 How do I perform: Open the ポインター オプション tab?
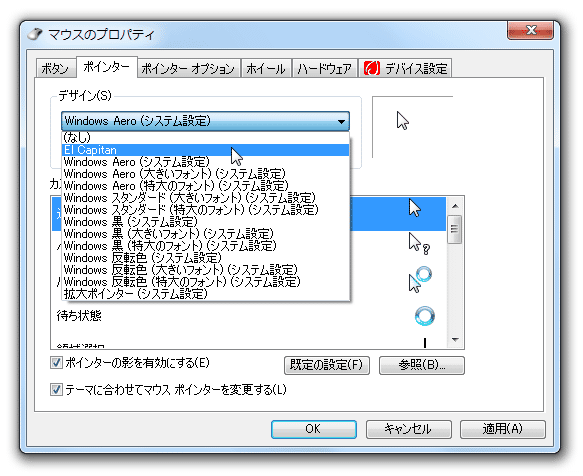188,68
